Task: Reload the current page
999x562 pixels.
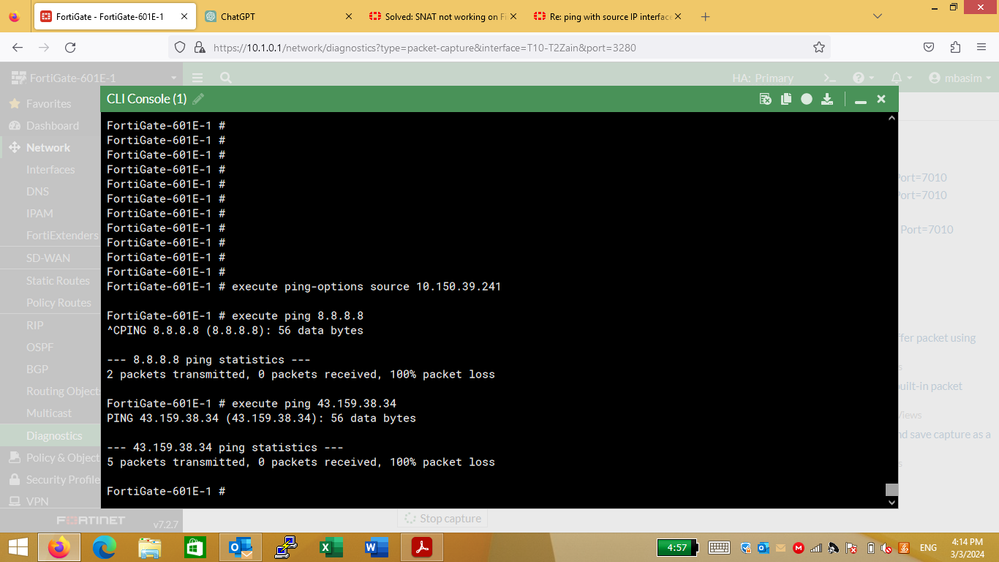Action: pyautogui.click(x=71, y=47)
